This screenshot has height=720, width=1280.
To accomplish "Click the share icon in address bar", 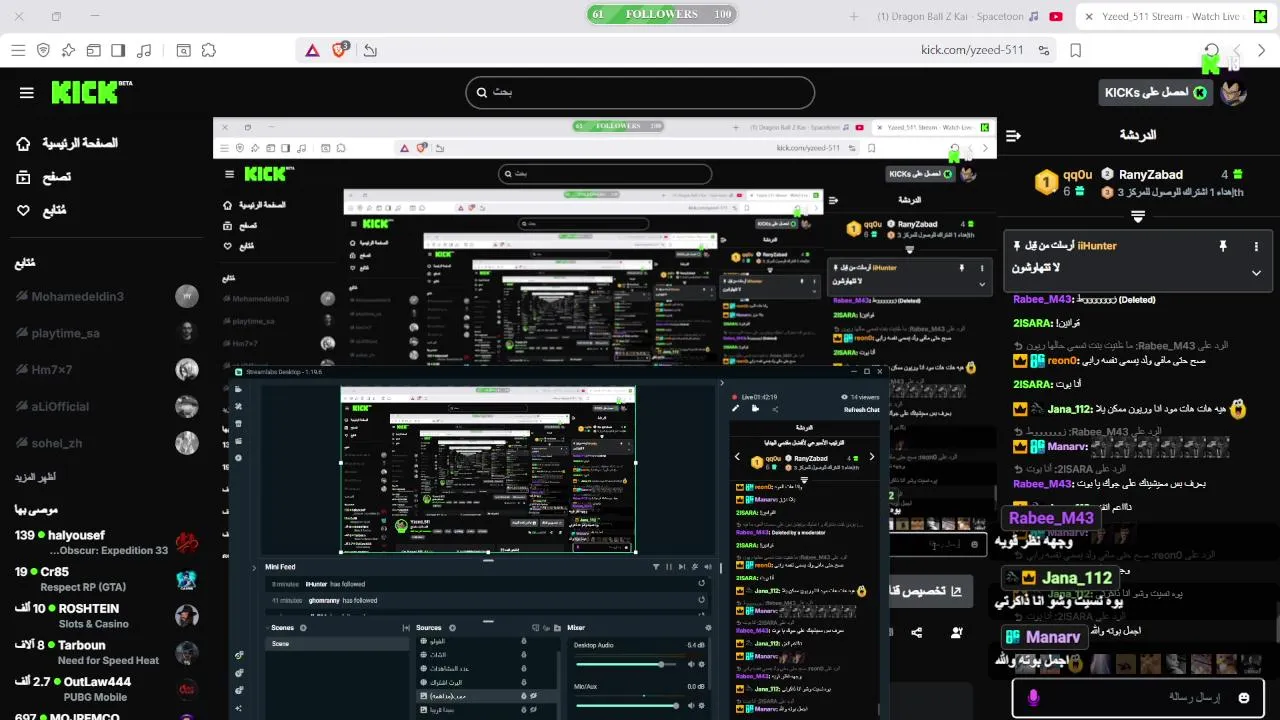I will tap(370, 50).
